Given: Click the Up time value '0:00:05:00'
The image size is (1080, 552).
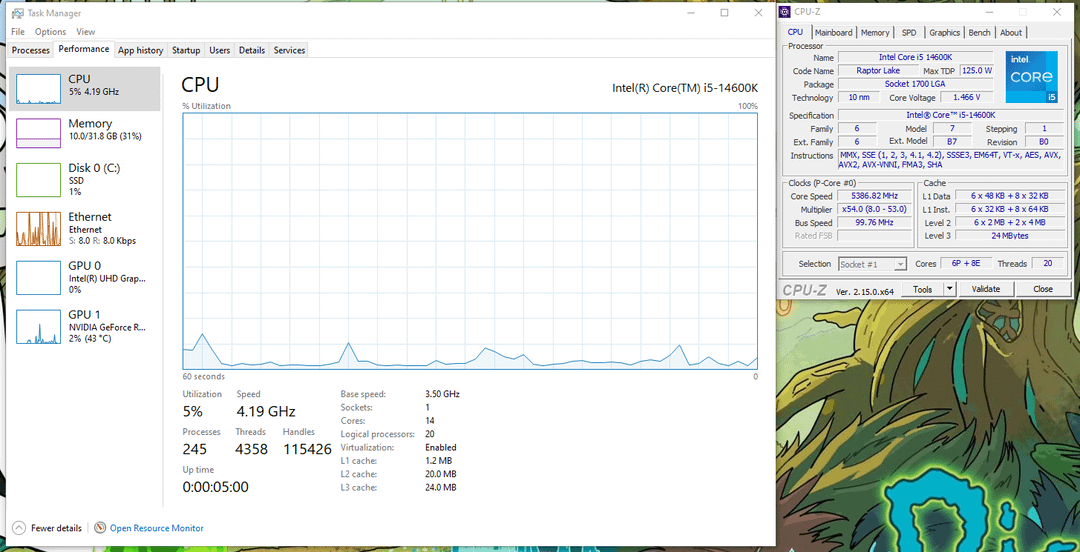Looking at the screenshot, I should tap(216, 487).
